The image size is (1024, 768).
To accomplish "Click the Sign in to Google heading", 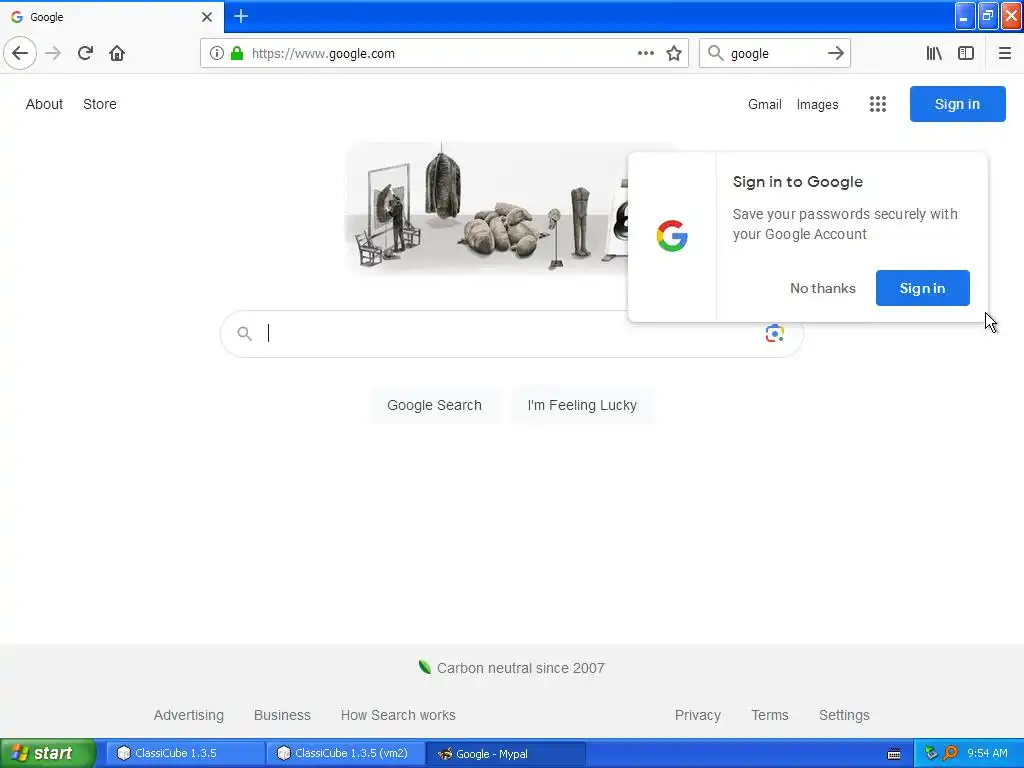I will pos(797,182).
